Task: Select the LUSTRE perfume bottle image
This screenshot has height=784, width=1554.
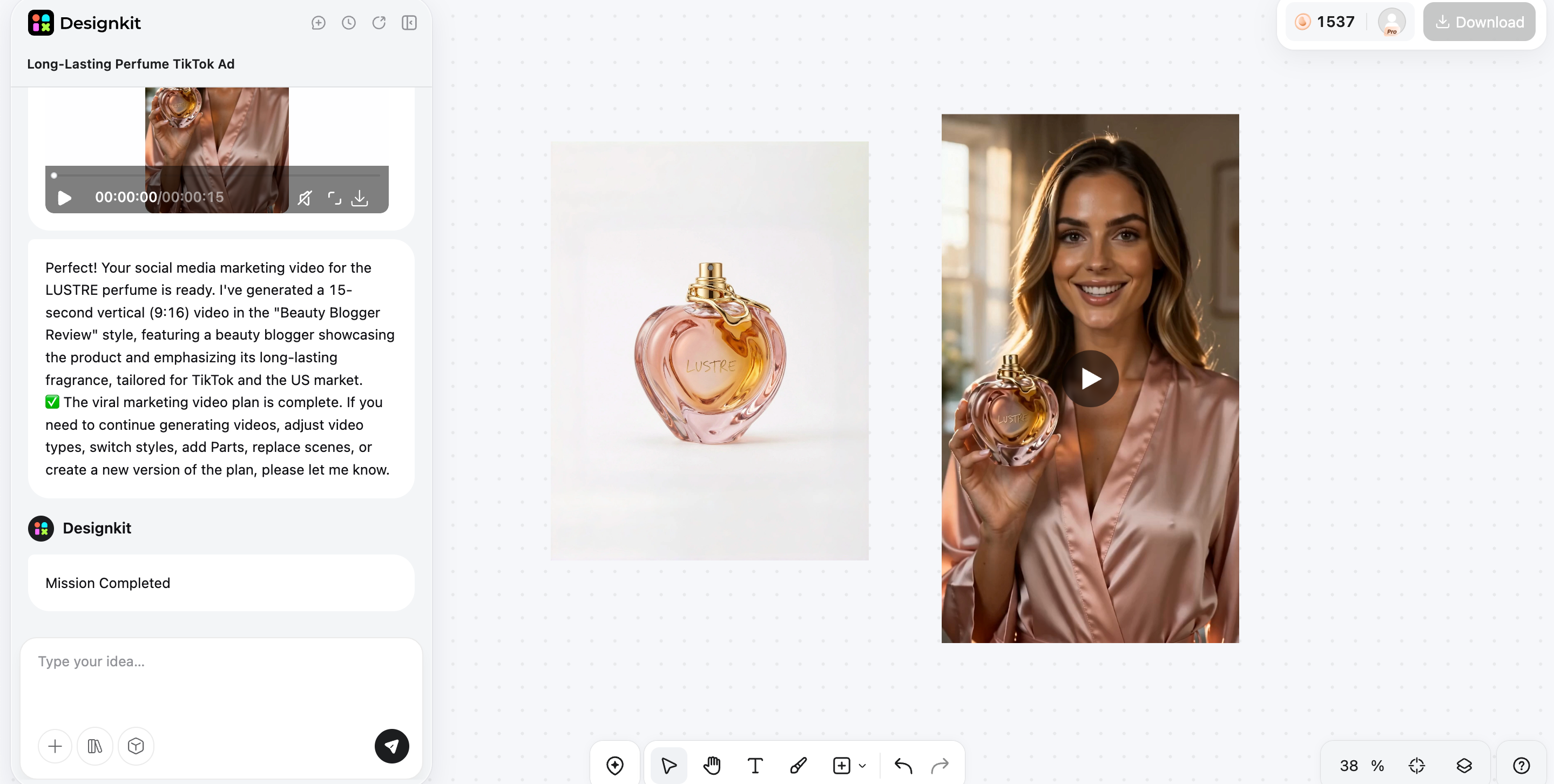Action: pos(710,351)
